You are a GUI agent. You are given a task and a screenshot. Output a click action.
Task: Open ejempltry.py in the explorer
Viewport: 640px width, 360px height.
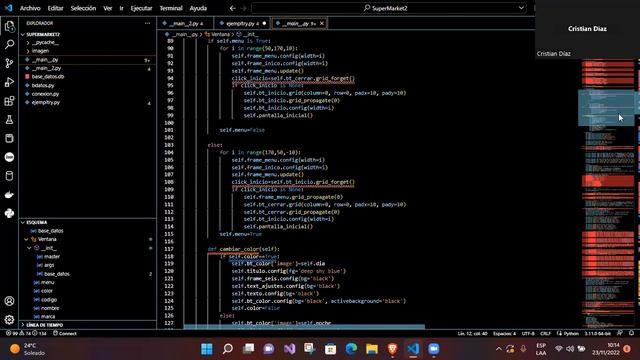(x=46, y=102)
